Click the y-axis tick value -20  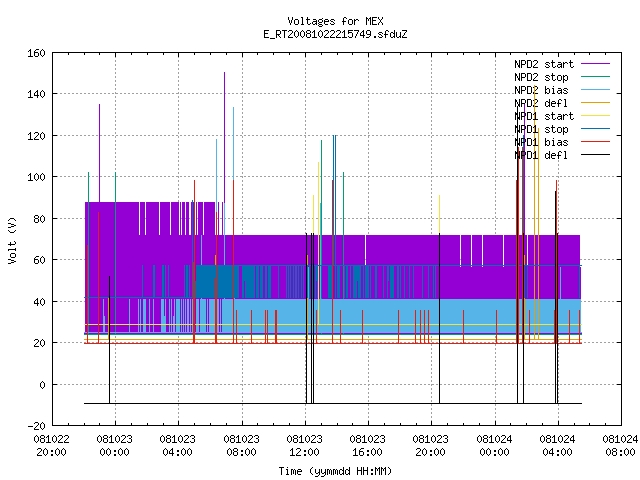click(36, 426)
